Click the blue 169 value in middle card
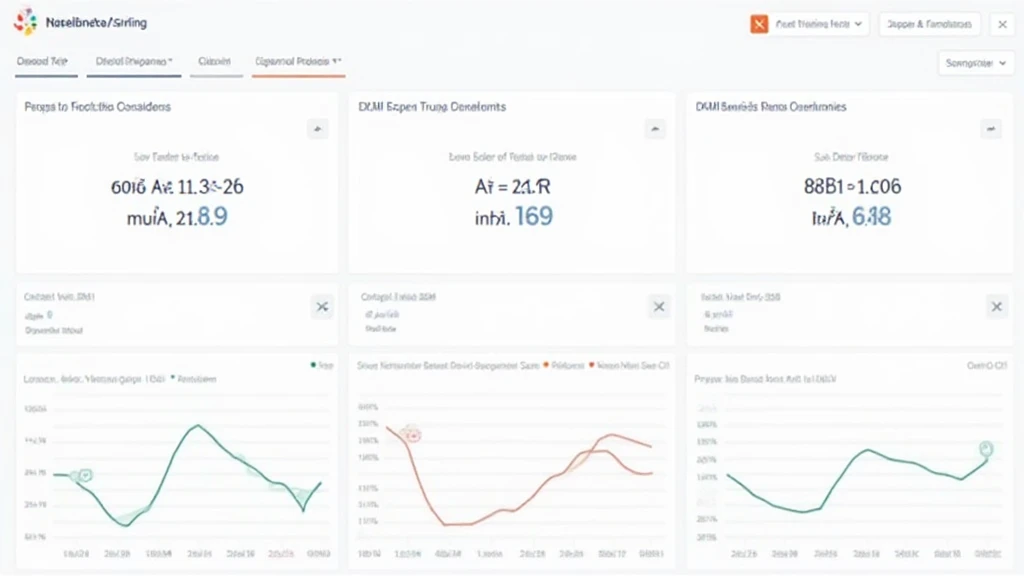This screenshot has width=1024, height=576. point(532,216)
